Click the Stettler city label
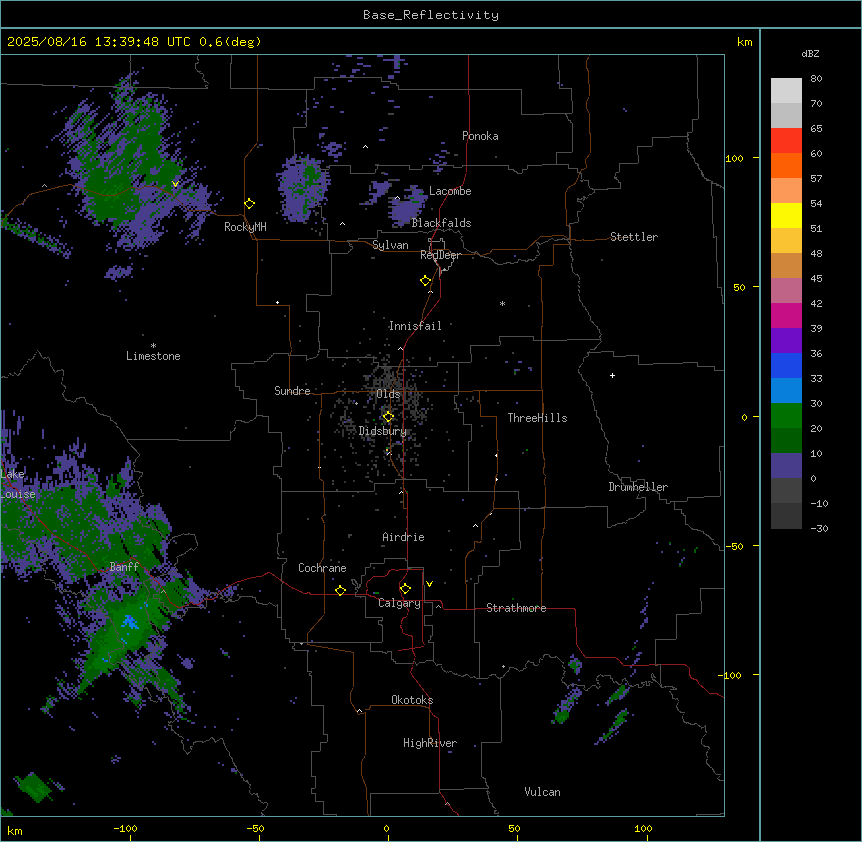 point(634,237)
